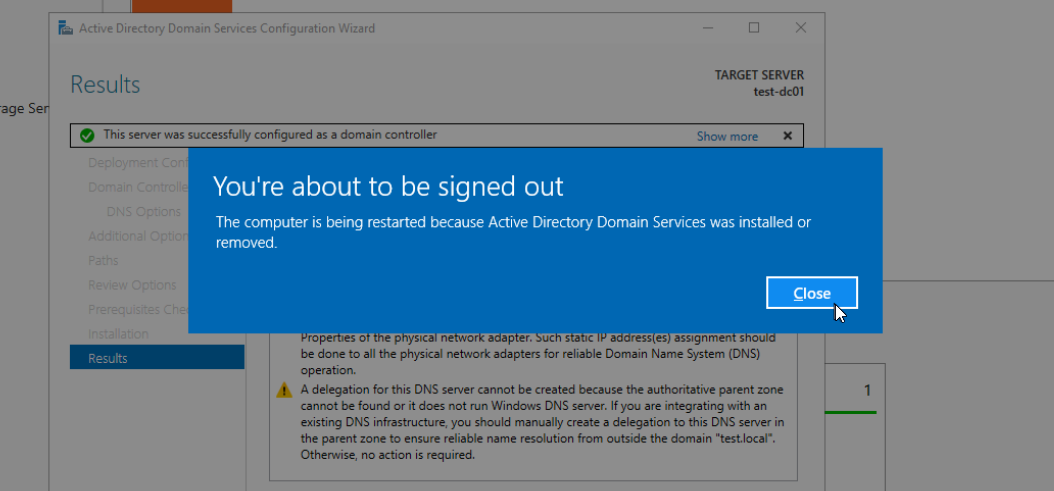Click the Results page heading

click(x=106, y=85)
